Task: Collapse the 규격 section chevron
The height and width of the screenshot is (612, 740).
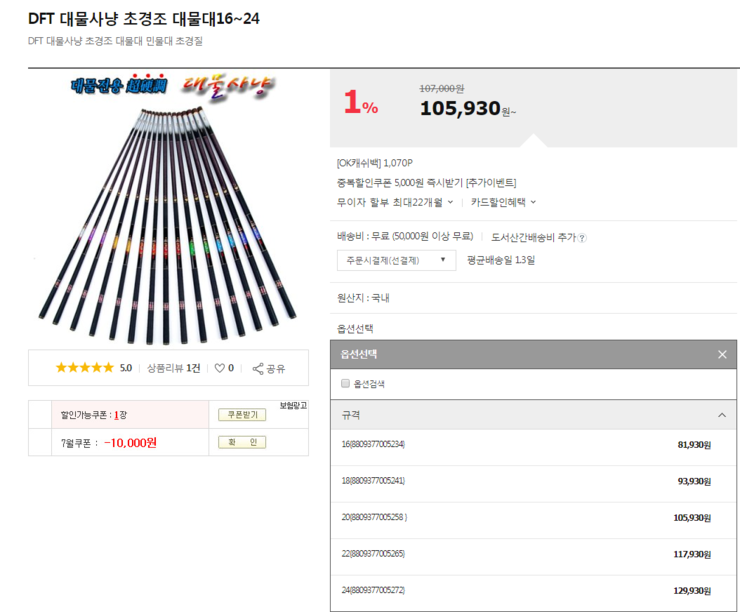Action: [x=722, y=415]
